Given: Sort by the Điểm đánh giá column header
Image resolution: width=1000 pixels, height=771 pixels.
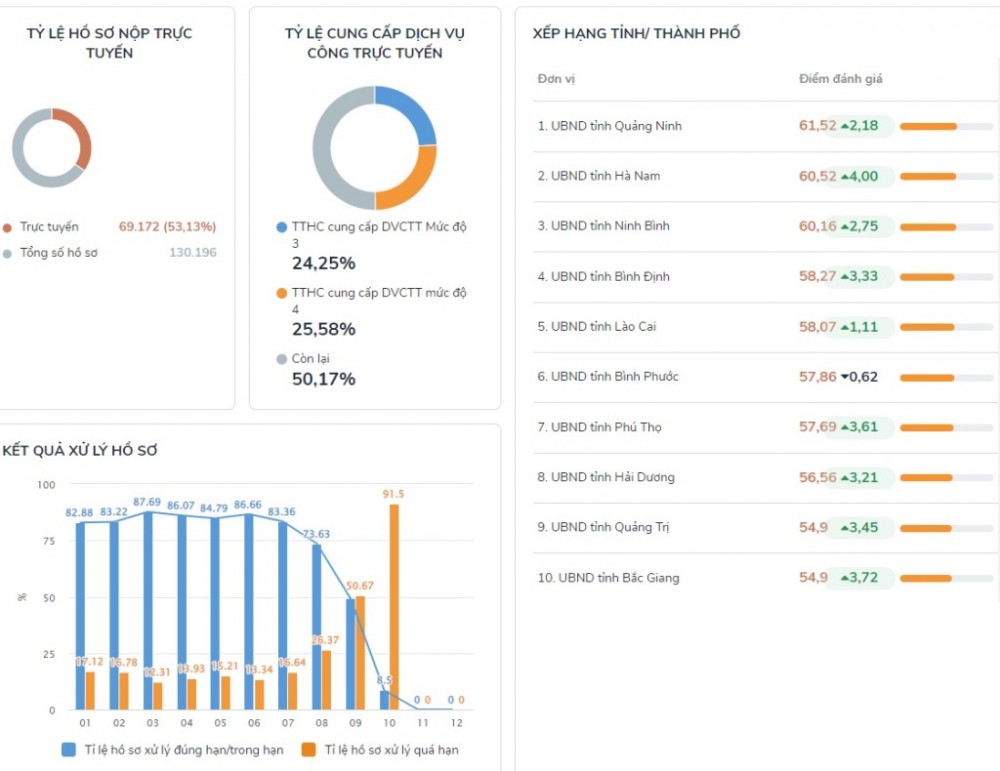Looking at the screenshot, I should click(840, 79).
